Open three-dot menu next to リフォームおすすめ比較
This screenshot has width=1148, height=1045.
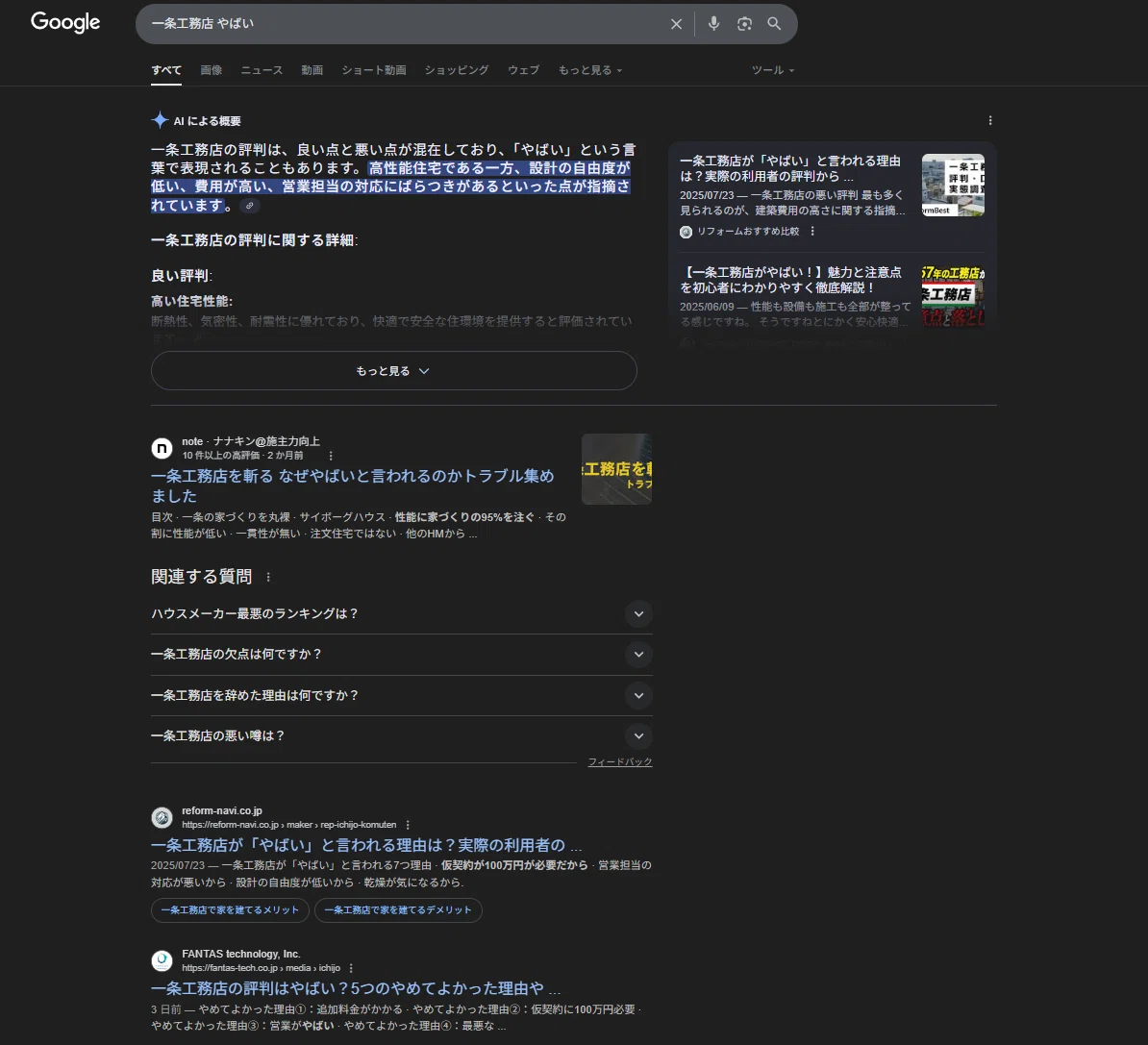pyautogui.click(x=811, y=232)
